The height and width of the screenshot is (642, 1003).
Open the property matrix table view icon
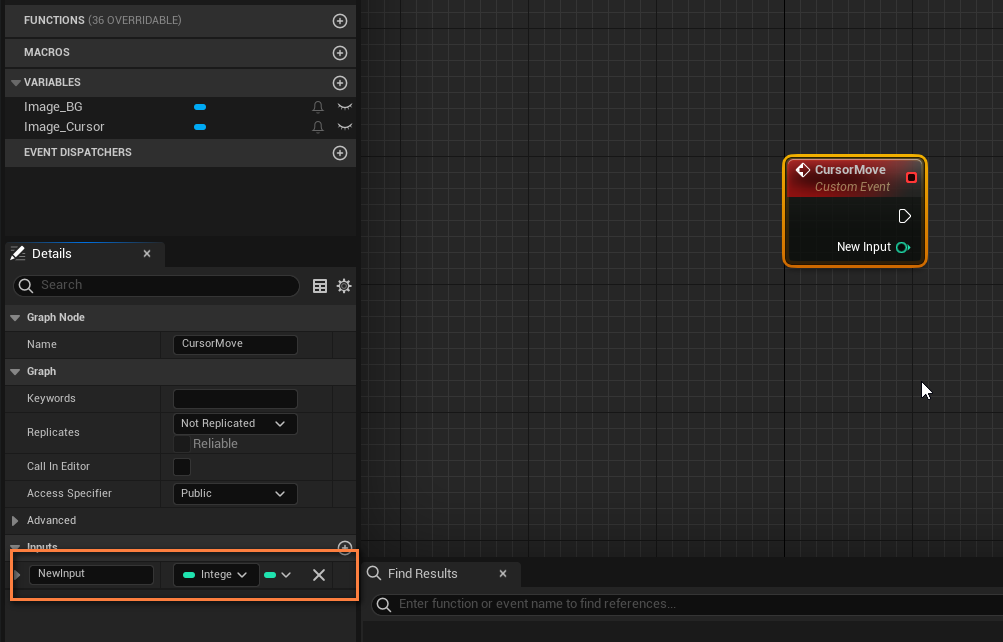point(320,286)
